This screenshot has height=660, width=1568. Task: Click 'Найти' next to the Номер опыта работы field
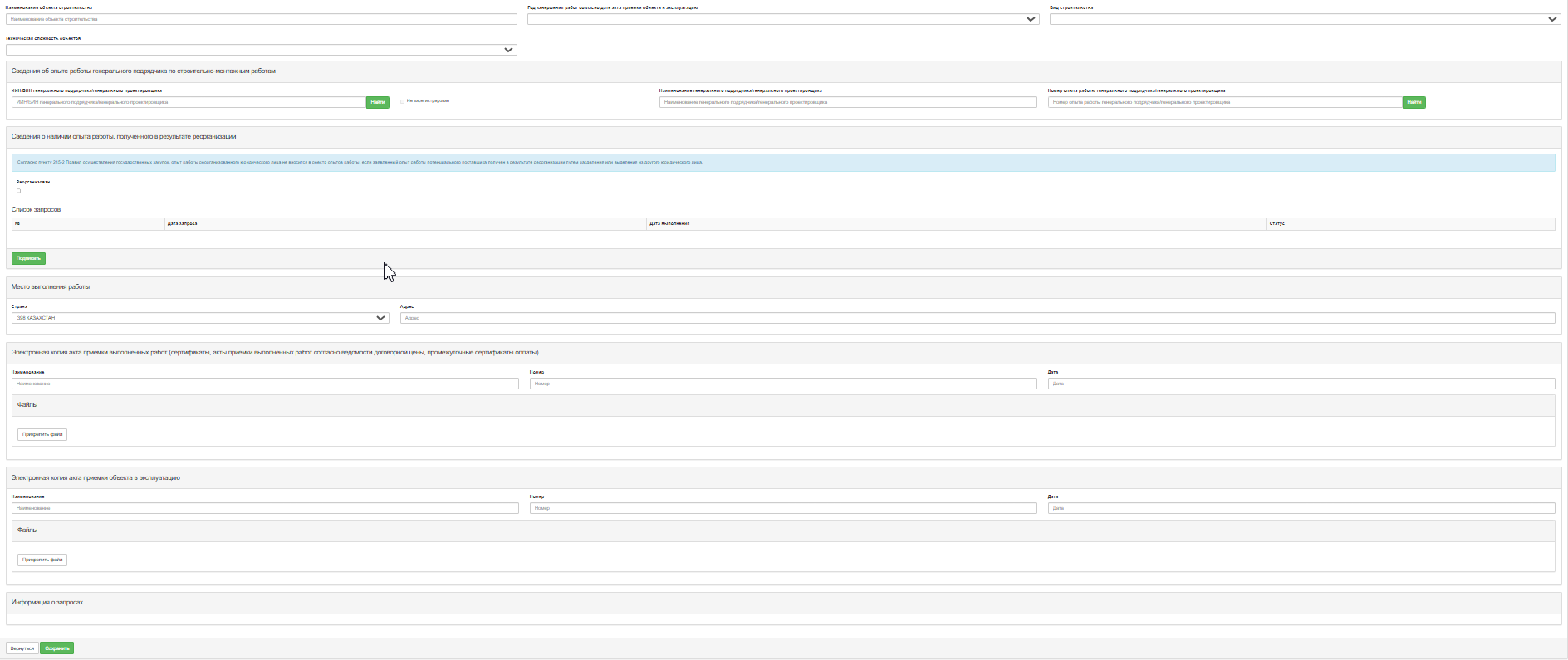[1414, 102]
